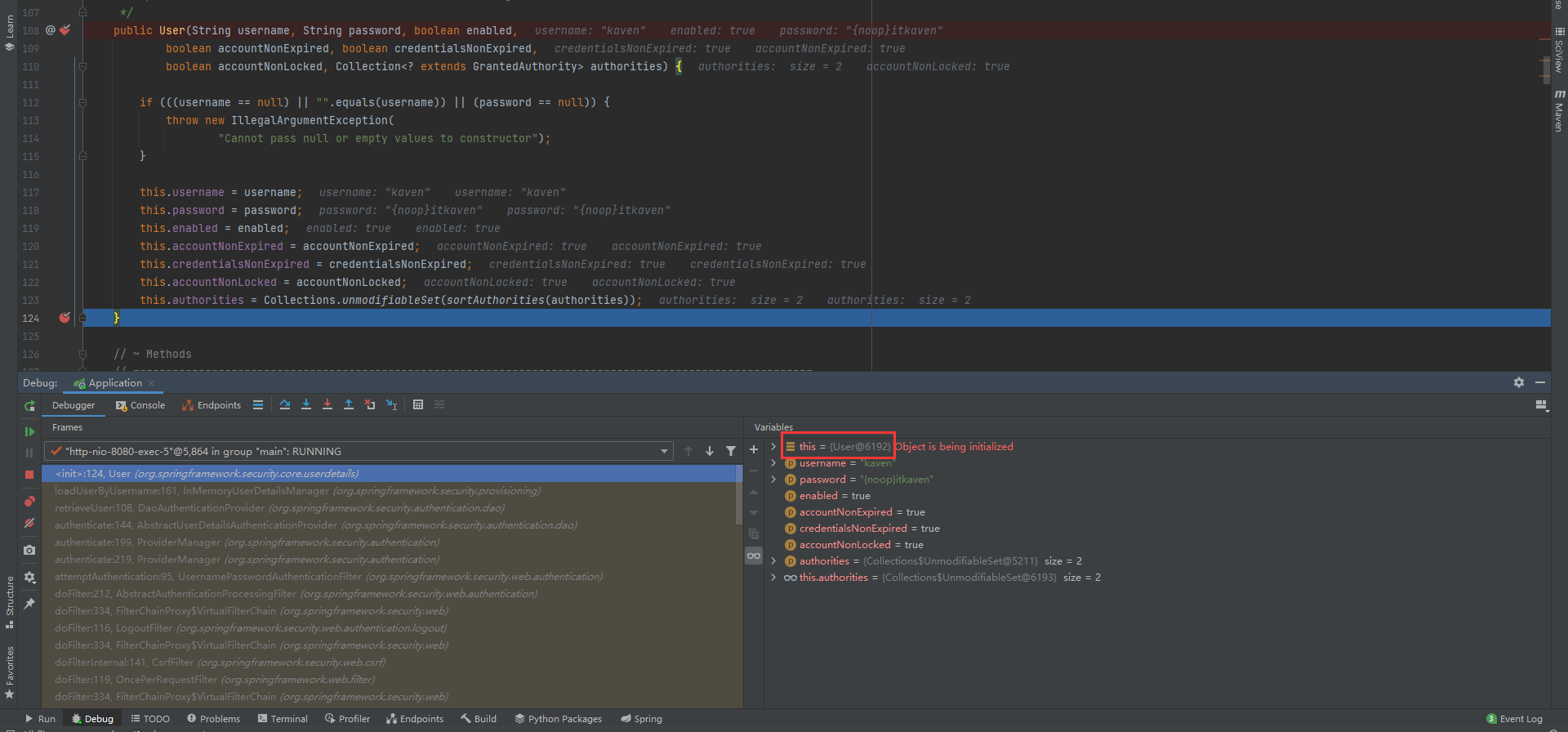Open the Terminal tool window
Screen dimensions: 1568x732
point(283,719)
